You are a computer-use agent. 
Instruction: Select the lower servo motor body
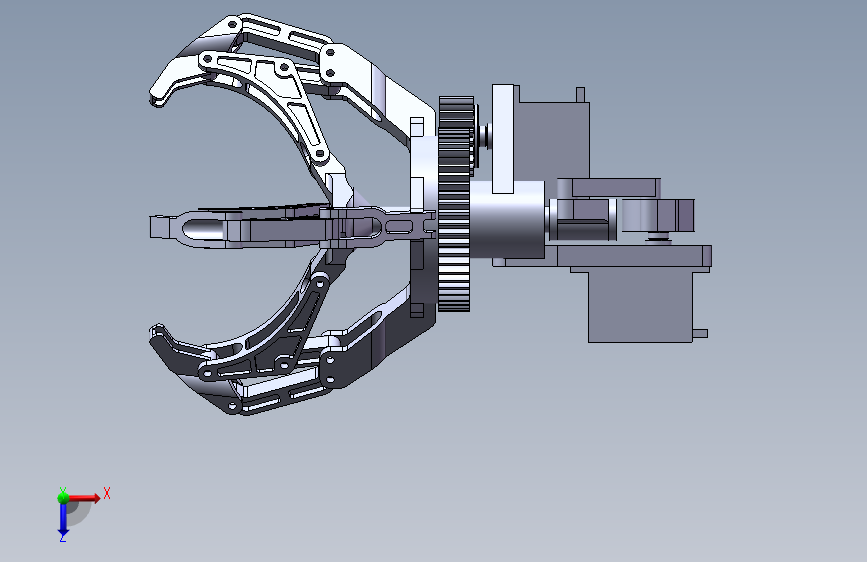pyautogui.click(x=640, y=306)
